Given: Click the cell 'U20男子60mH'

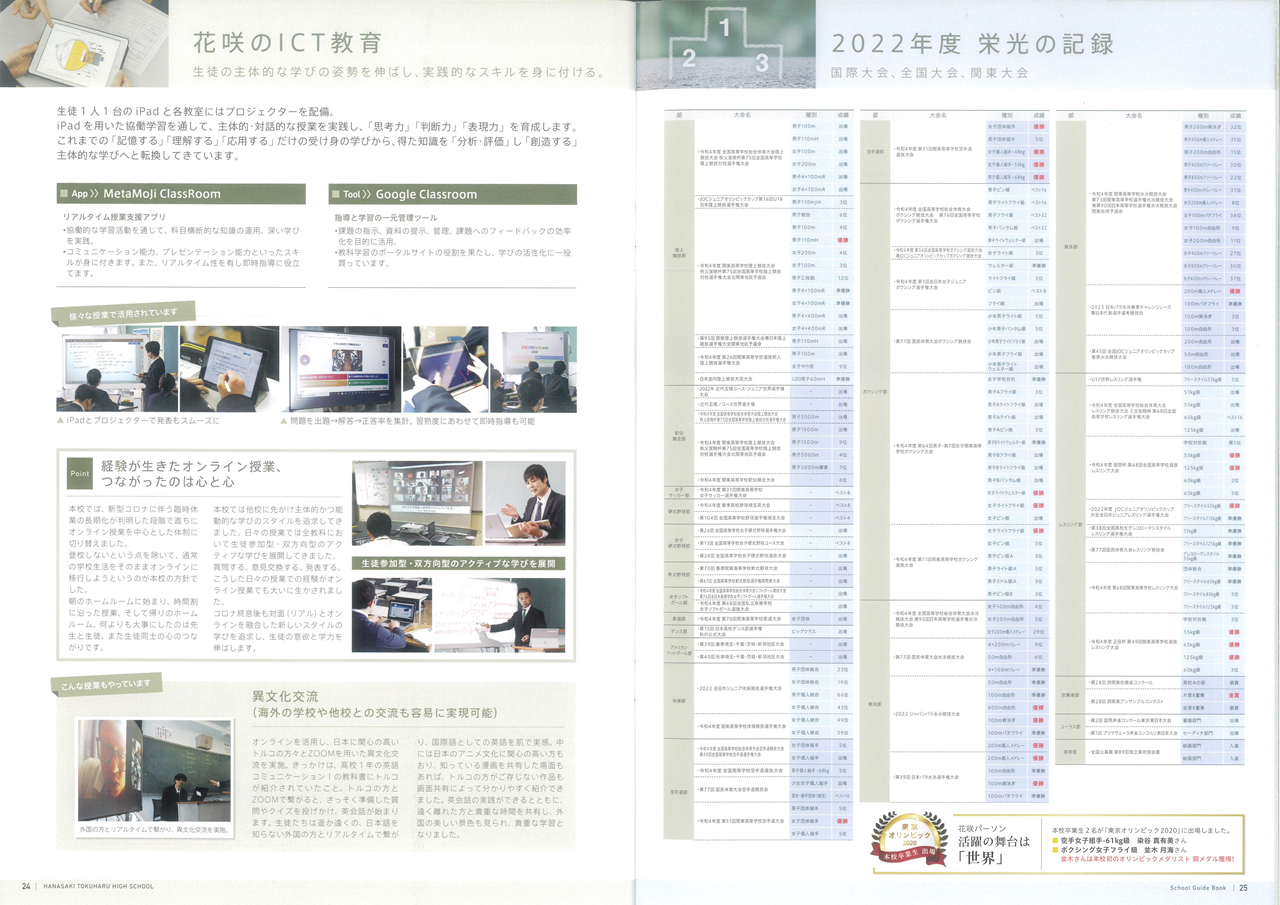Looking at the screenshot, I should 810,379.
